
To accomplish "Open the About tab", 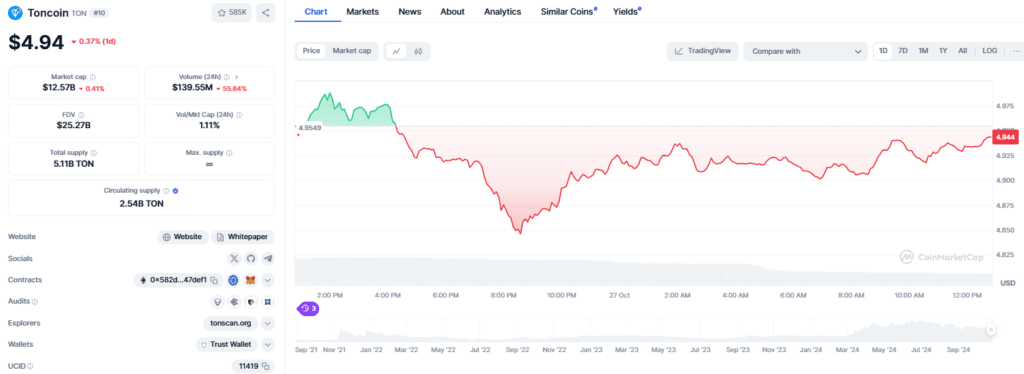I will click(453, 12).
